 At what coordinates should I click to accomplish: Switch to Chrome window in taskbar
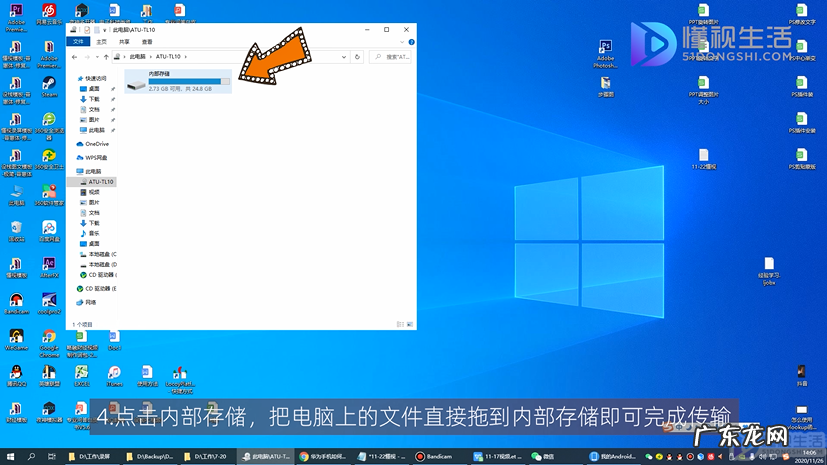(323, 457)
